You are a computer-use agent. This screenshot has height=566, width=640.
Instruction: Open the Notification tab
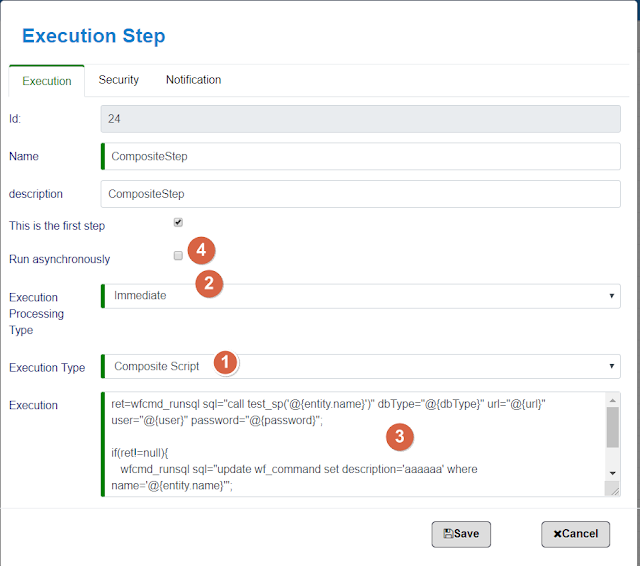click(x=194, y=80)
